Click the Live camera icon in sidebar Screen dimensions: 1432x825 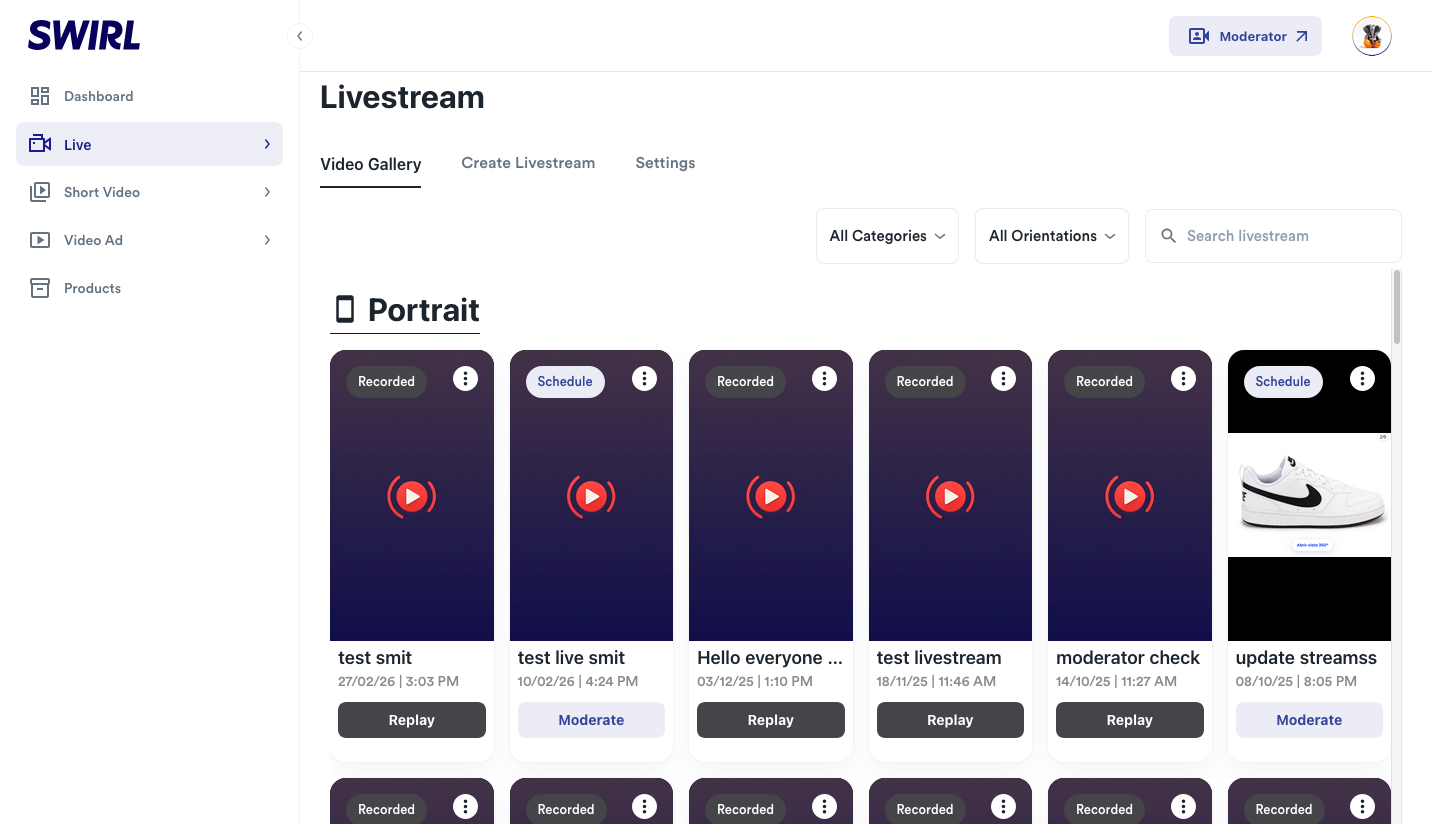point(40,144)
